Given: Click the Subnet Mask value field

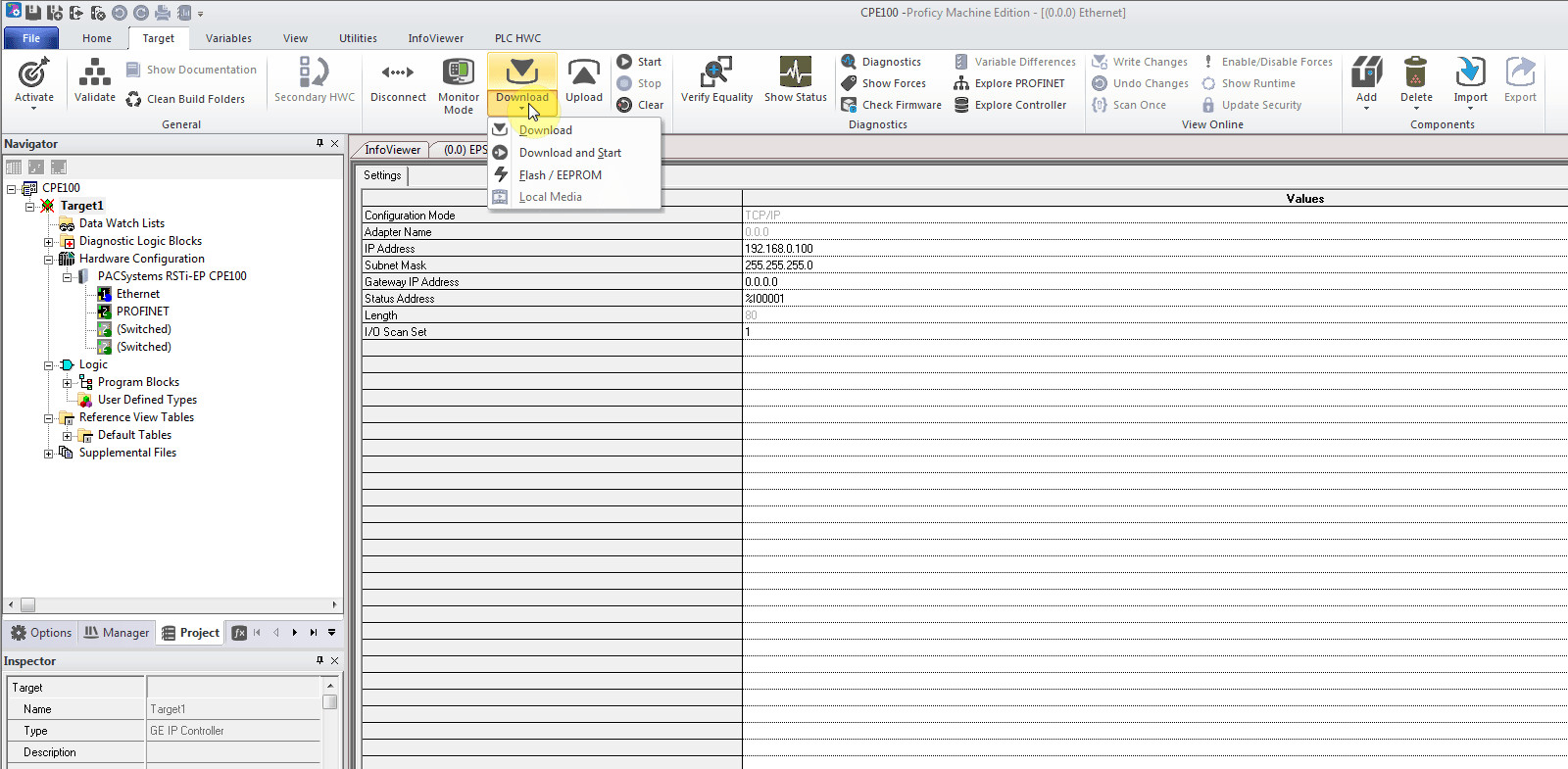Looking at the screenshot, I should (x=1154, y=265).
